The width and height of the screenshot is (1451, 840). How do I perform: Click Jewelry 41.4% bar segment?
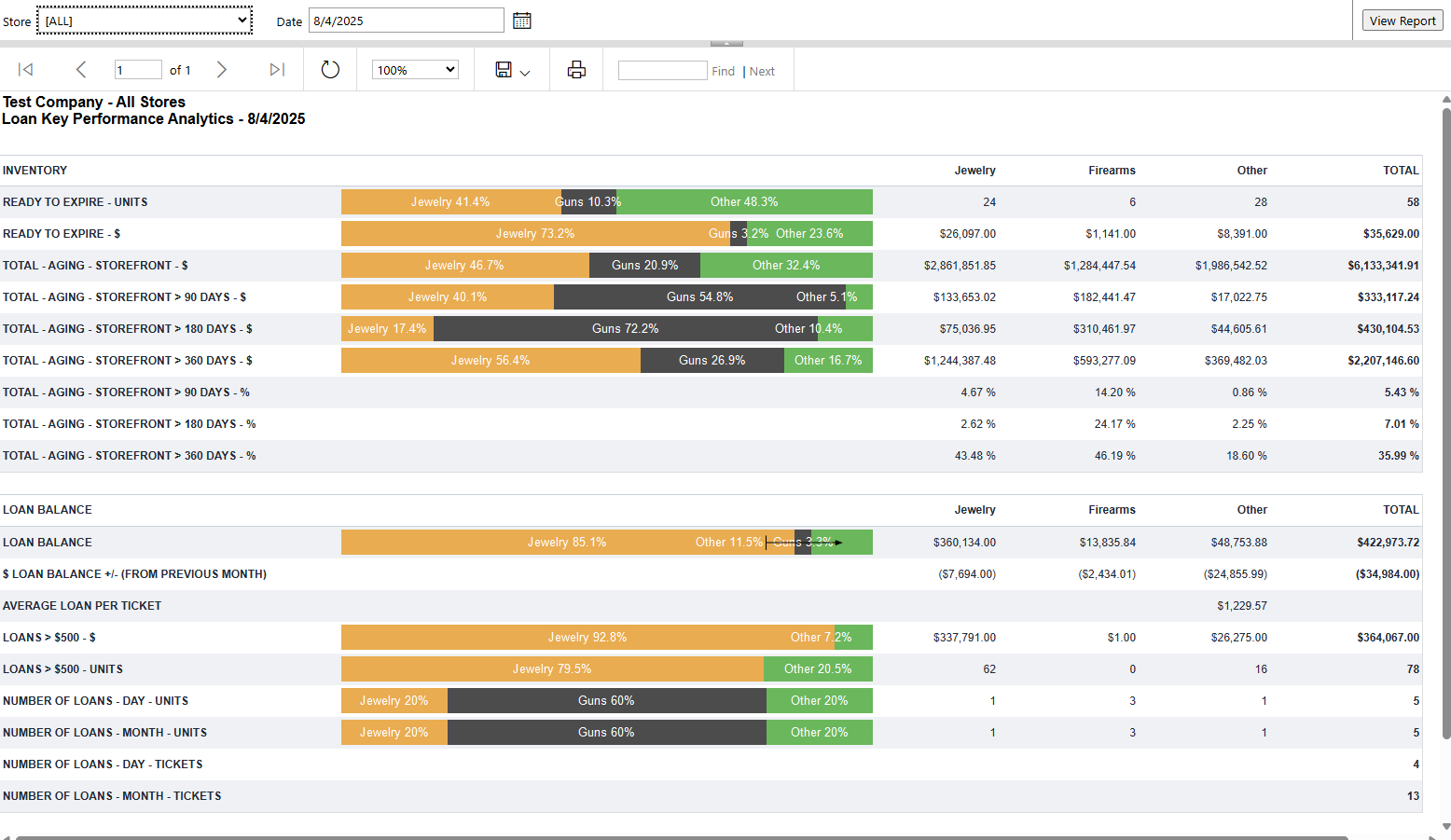click(x=451, y=202)
